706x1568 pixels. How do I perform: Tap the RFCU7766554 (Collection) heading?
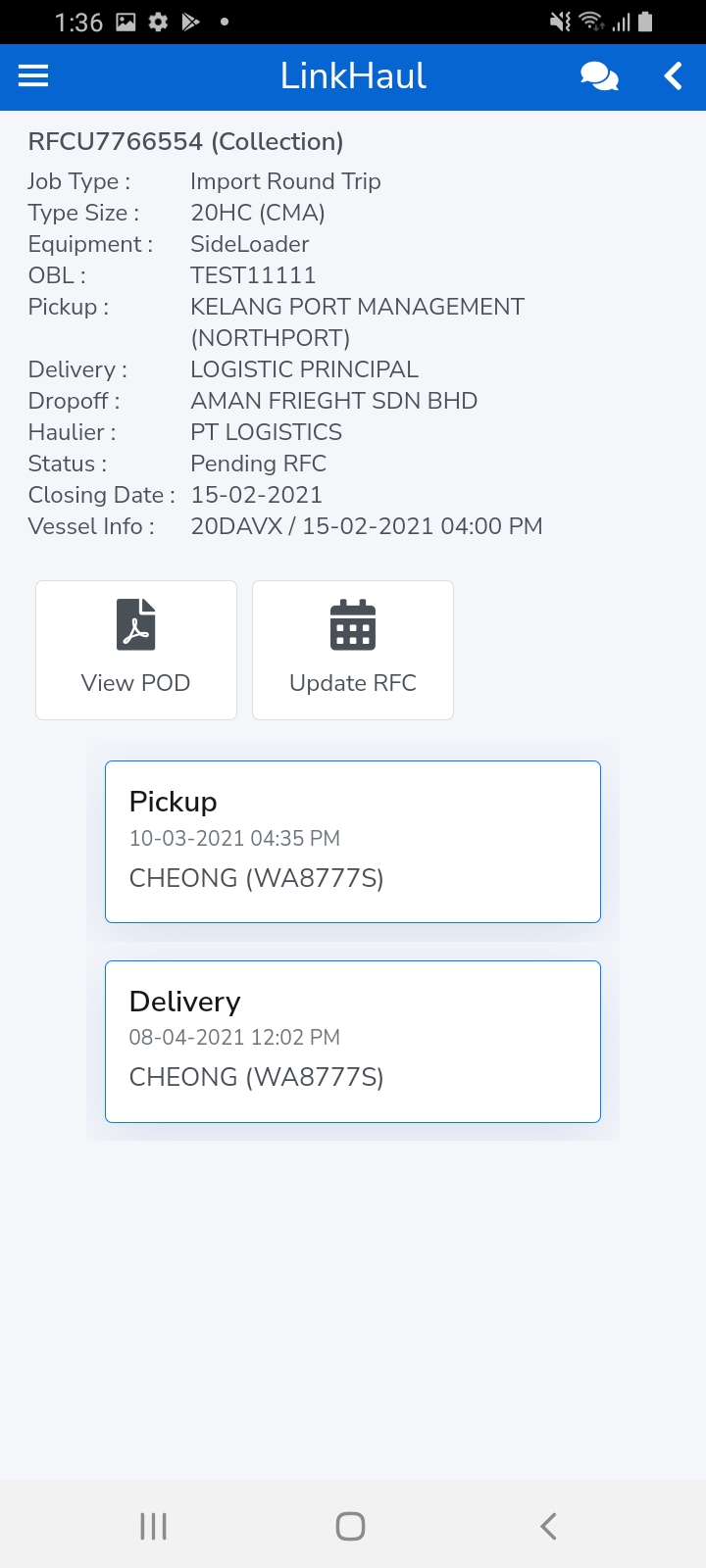pos(185,142)
